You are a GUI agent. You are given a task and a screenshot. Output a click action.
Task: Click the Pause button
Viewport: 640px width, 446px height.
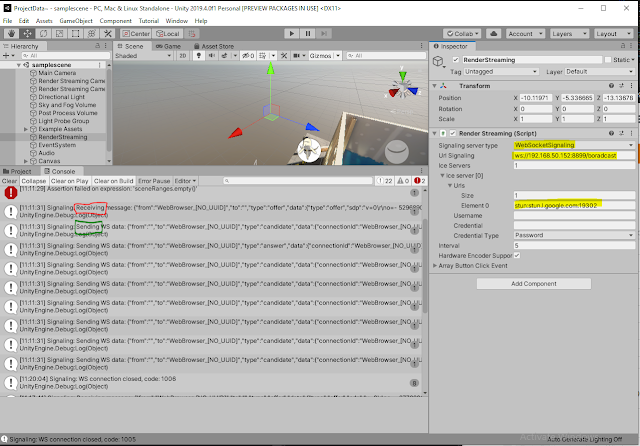click(x=308, y=33)
